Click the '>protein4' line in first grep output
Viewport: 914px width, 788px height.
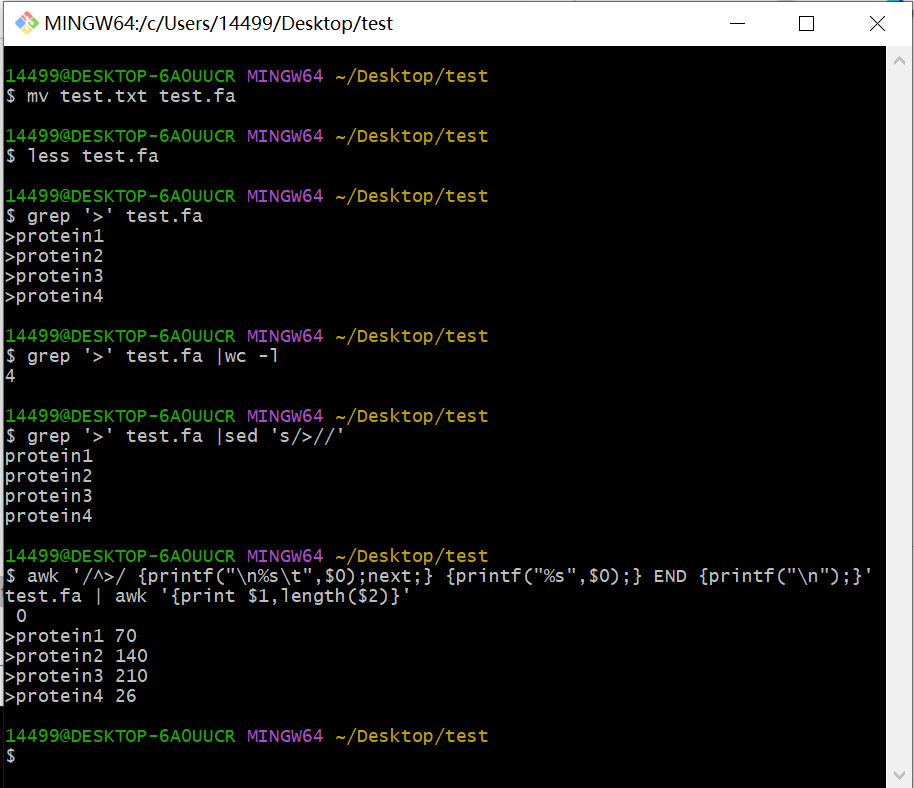pyautogui.click(x=54, y=296)
